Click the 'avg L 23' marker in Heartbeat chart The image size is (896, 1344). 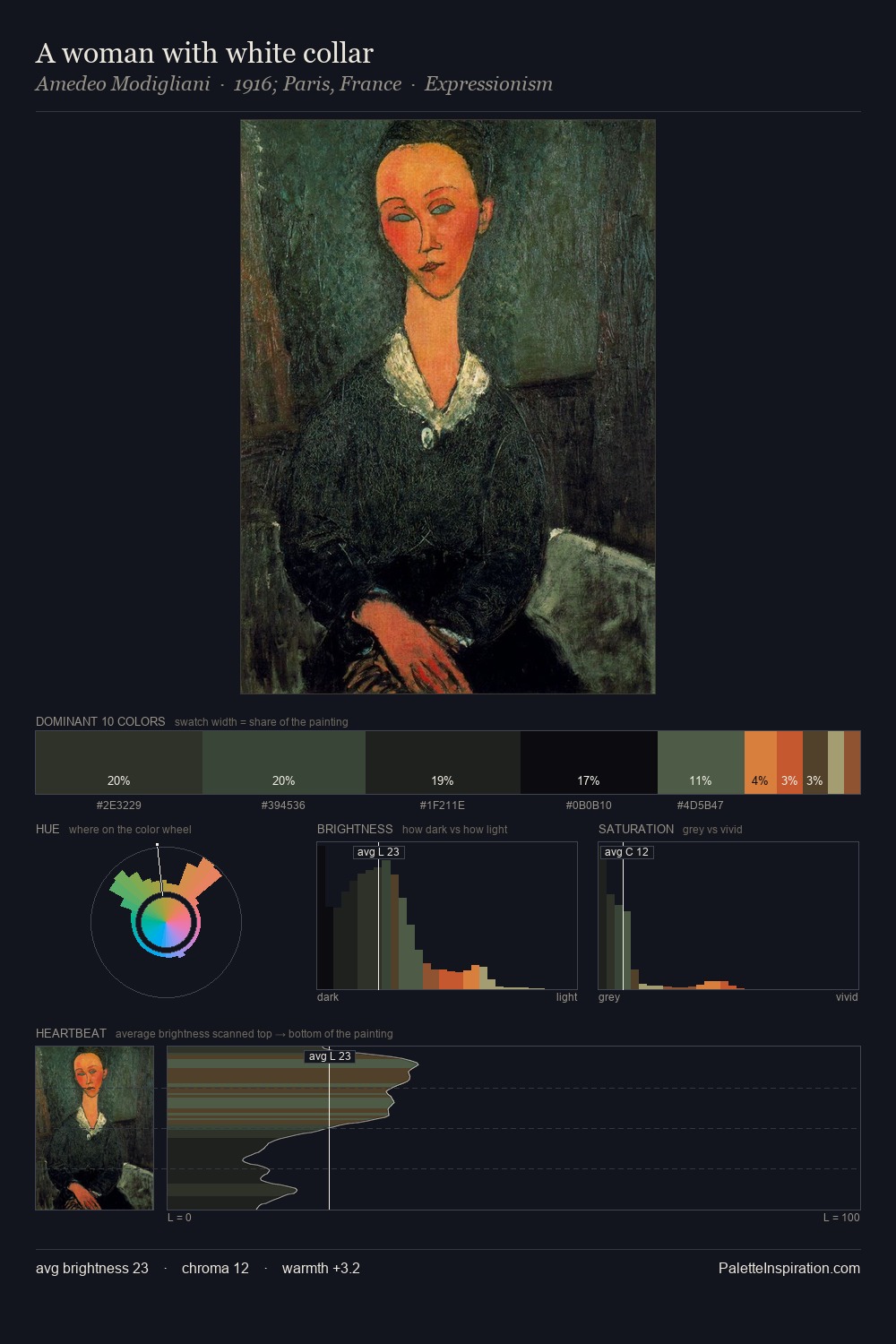pyautogui.click(x=330, y=1056)
